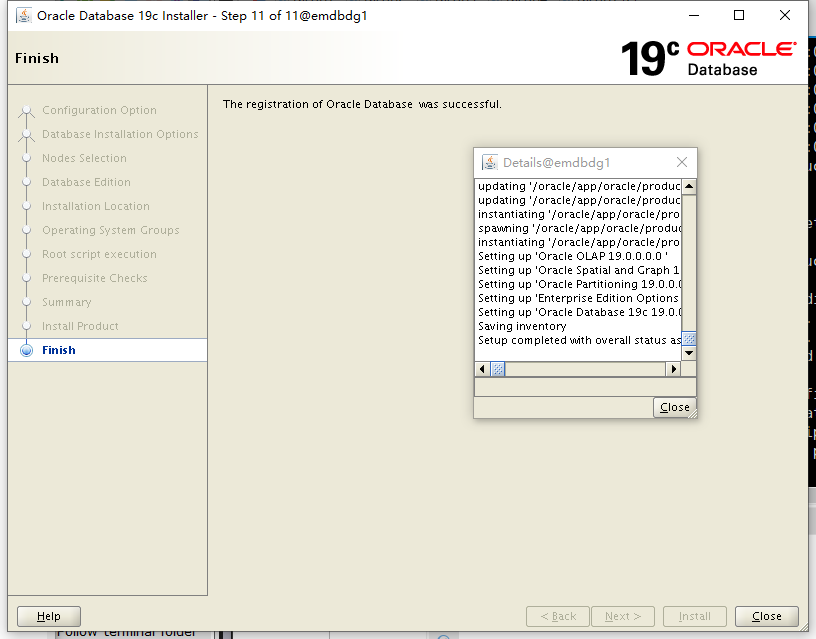Click the Java icon in installer title bar
816x639 pixels.
(23, 16)
